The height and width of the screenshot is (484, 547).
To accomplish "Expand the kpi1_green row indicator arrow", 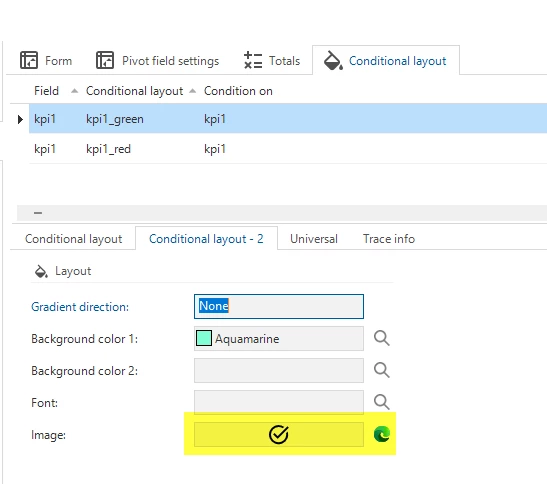I will tap(20, 119).
